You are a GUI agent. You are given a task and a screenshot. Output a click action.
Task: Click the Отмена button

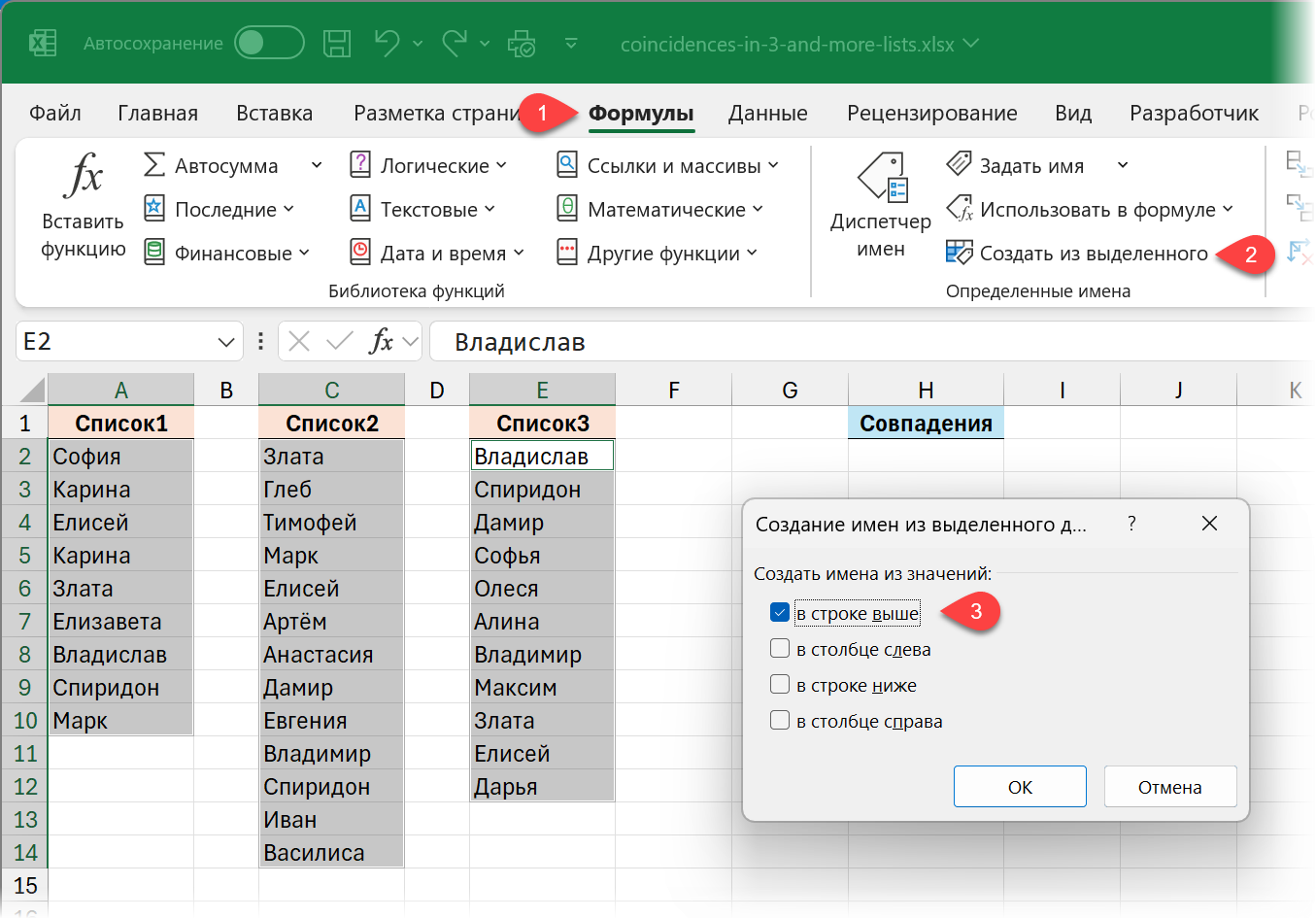(x=1169, y=787)
